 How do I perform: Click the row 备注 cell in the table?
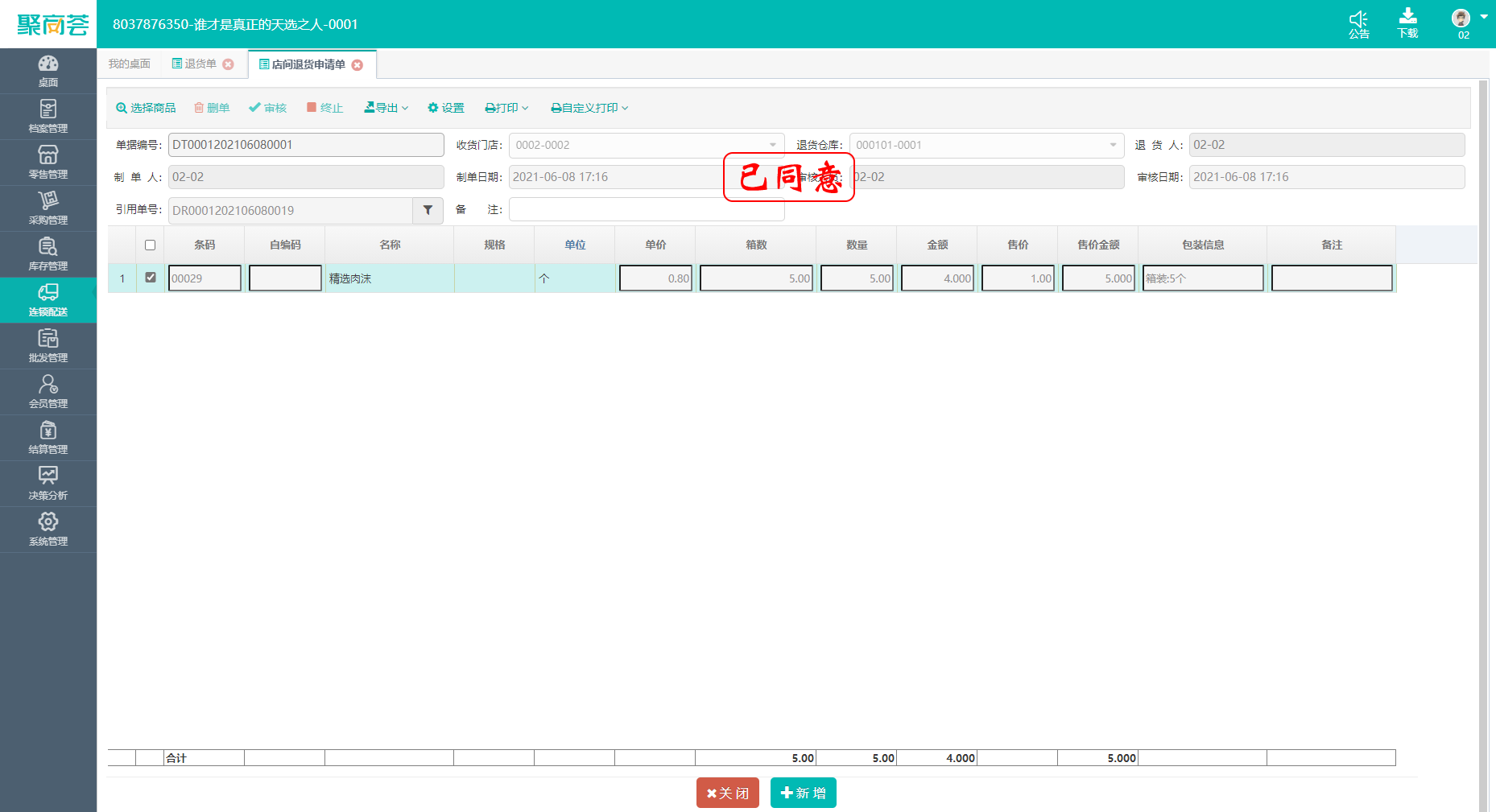(1332, 278)
